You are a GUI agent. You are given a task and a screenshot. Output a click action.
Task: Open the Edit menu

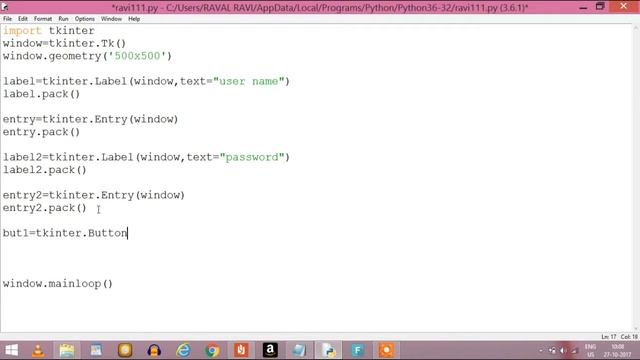tap(23, 19)
